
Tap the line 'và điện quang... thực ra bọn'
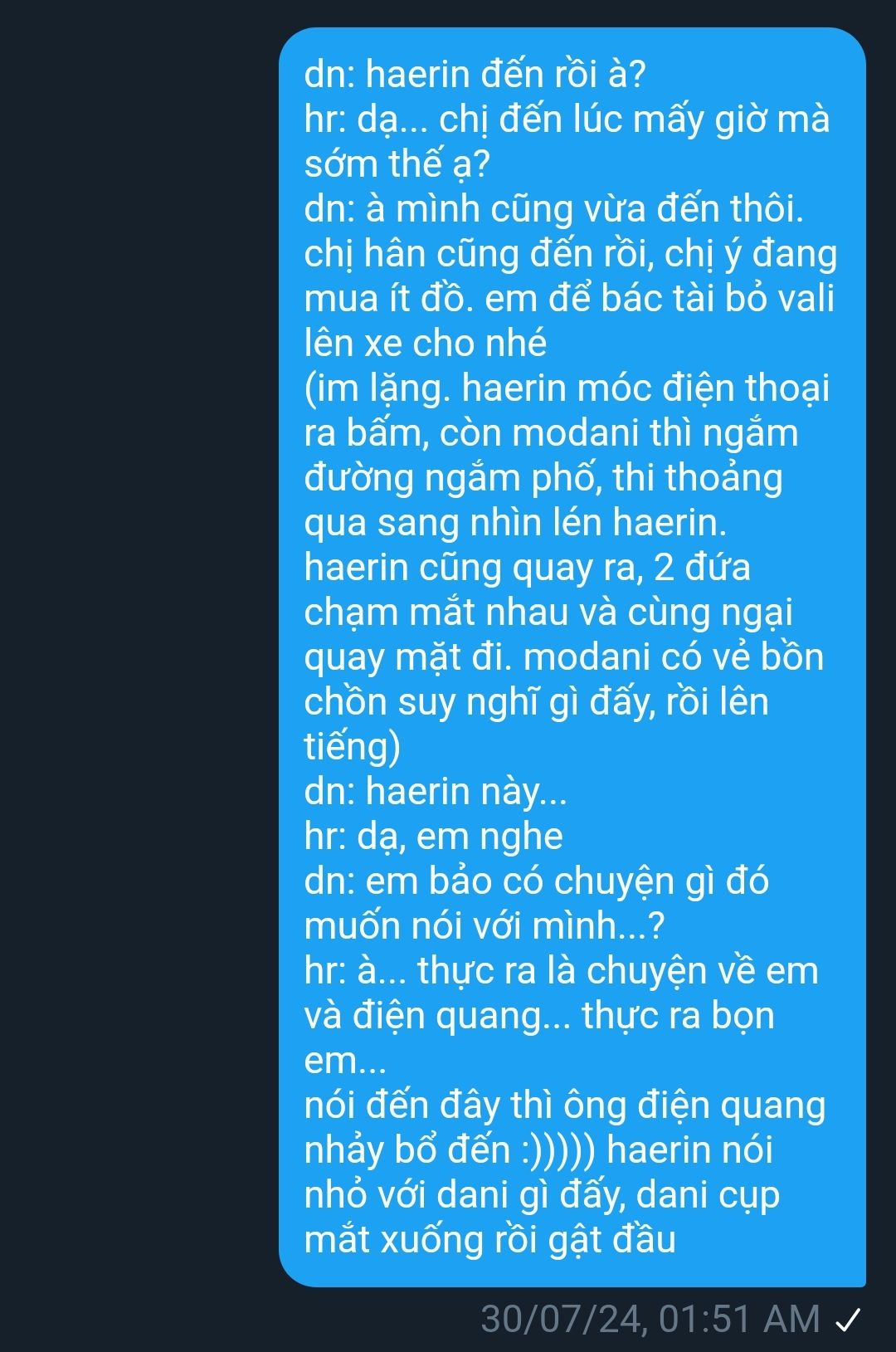(x=539, y=1016)
